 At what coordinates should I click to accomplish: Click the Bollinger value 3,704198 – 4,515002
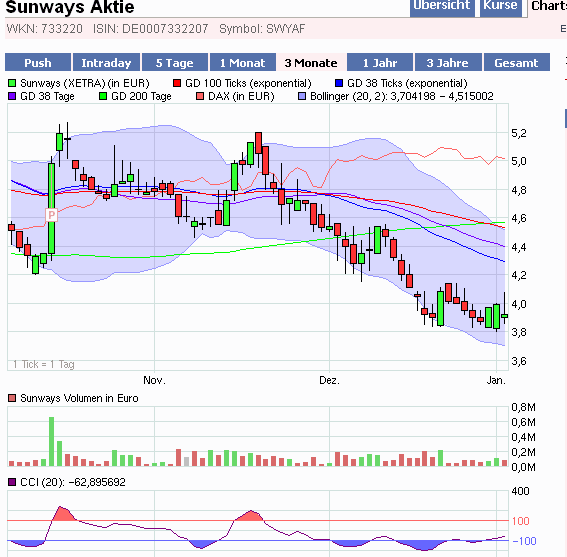coord(442,96)
